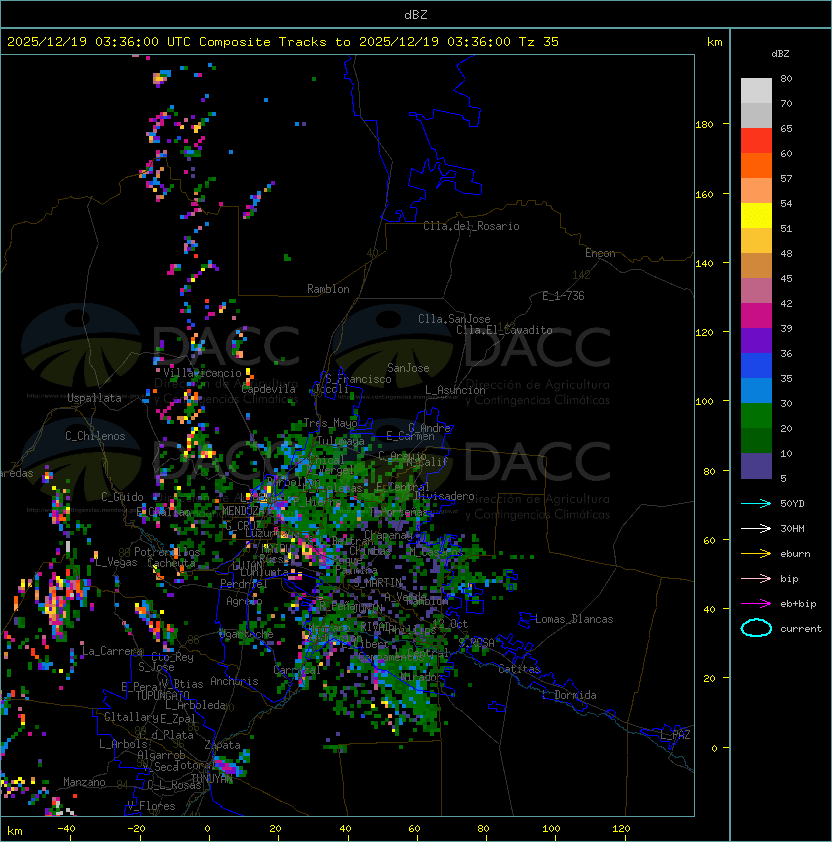
Task: Click the Lomas_Blancas label
Action: pyautogui.click(x=574, y=619)
